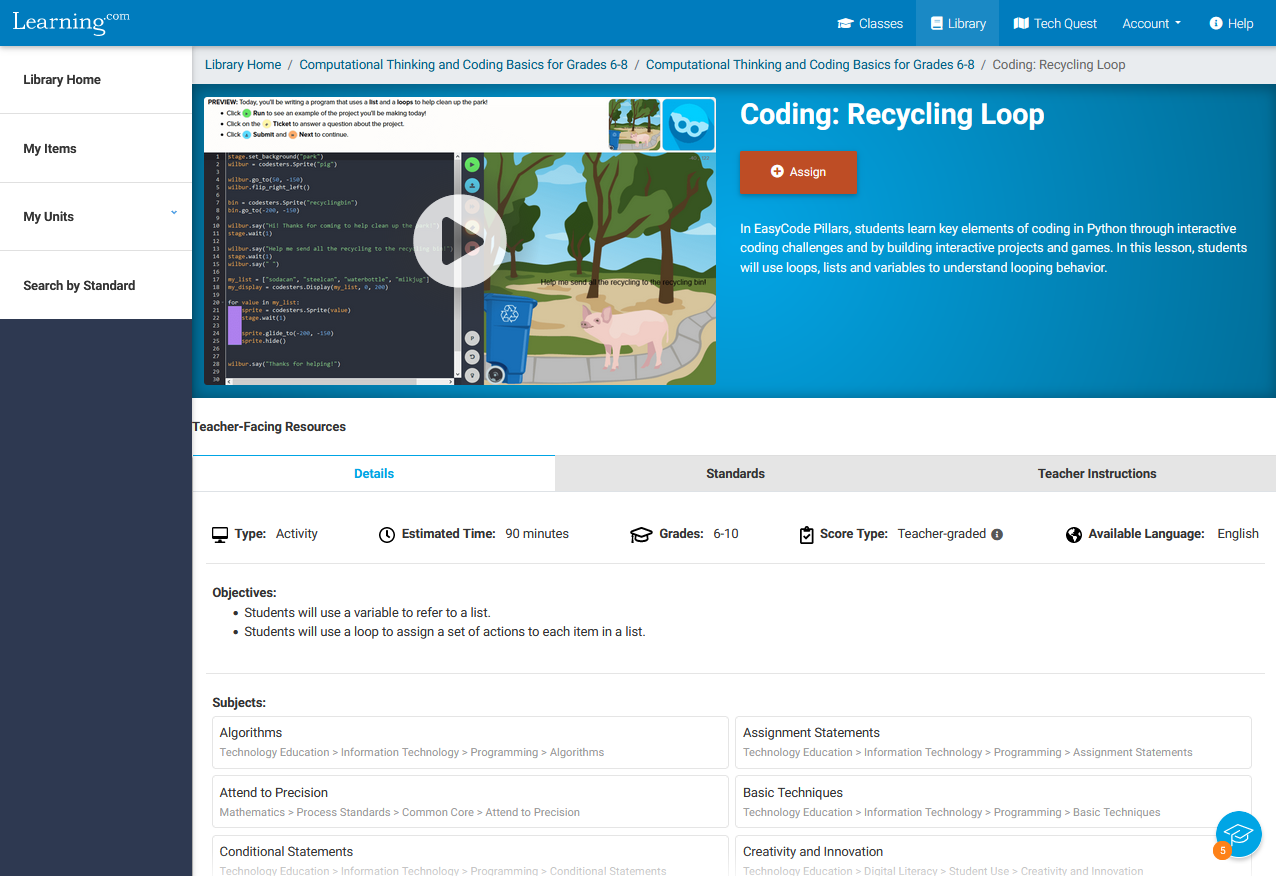Click the Help info icon
1276x876 pixels.
click(x=1214, y=23)
